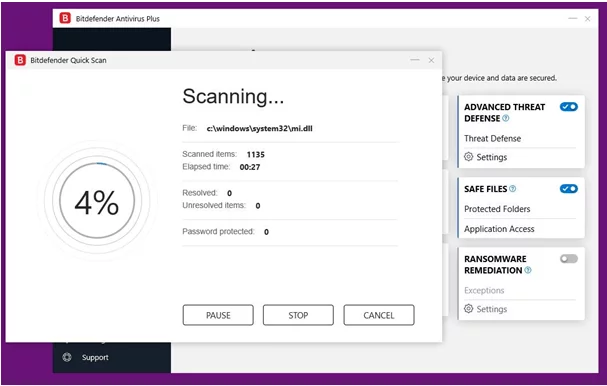Turn off Advanced Threat Defense toggle
The image size is (607, 386).
569,107
